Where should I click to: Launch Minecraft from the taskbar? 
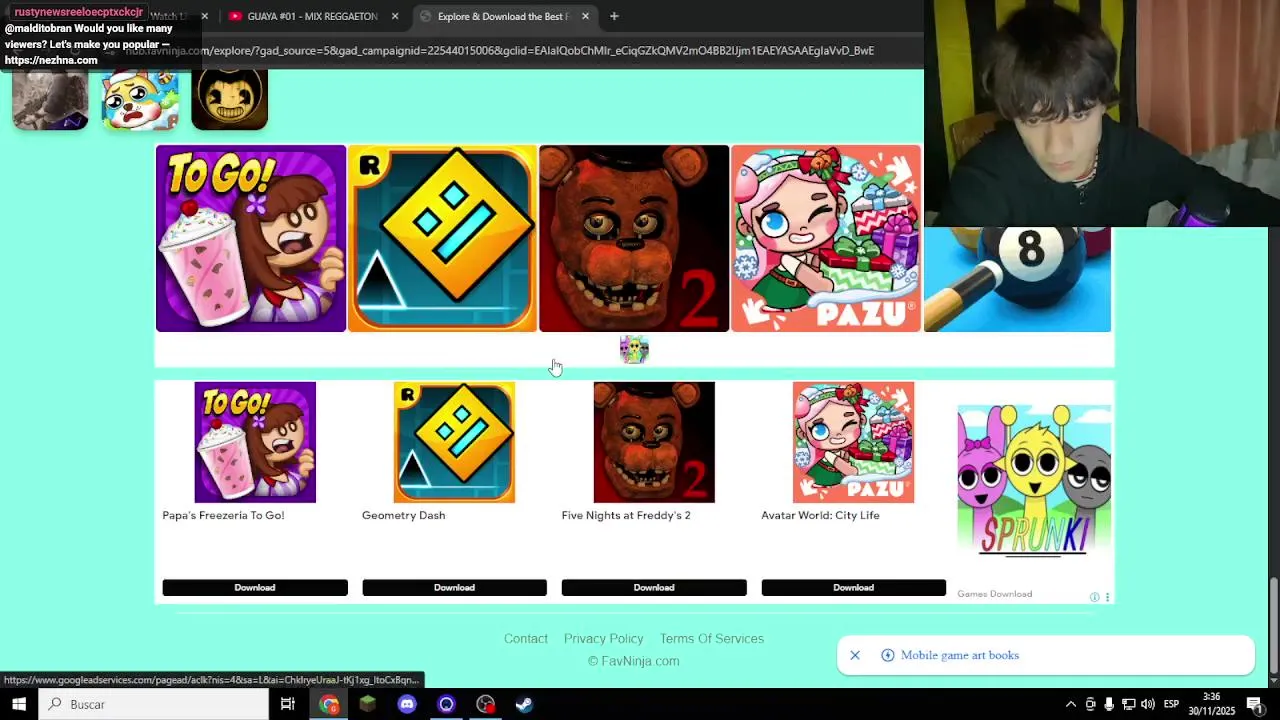tap(368, 704)
